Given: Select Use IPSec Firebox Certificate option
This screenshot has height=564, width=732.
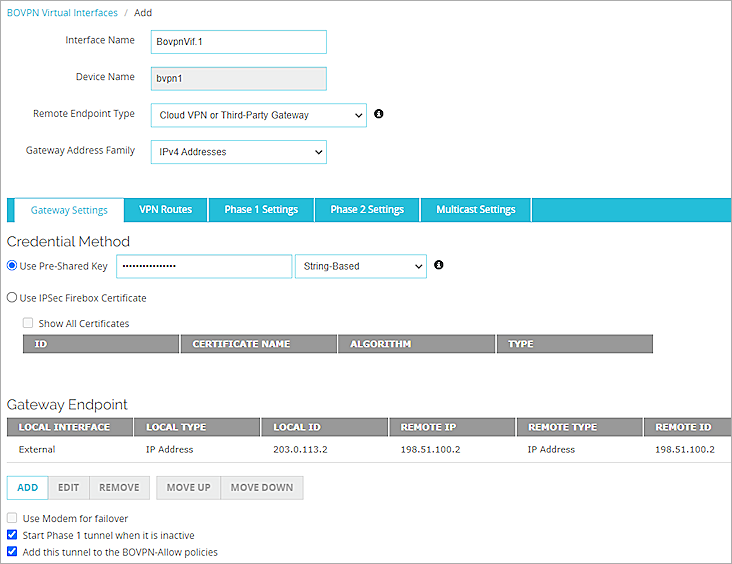Looking at the screenshot, I should pos(12,298).
